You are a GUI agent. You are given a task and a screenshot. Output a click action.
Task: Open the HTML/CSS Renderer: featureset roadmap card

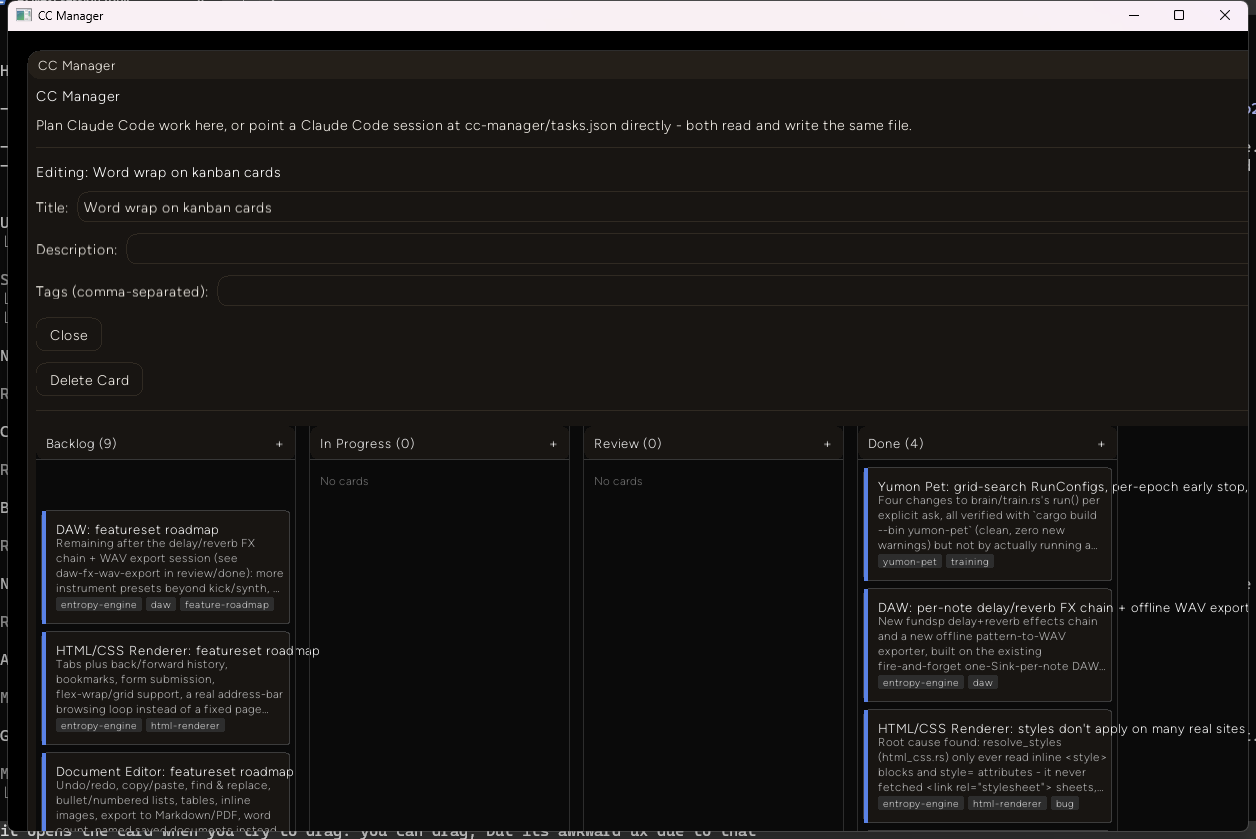166,688
